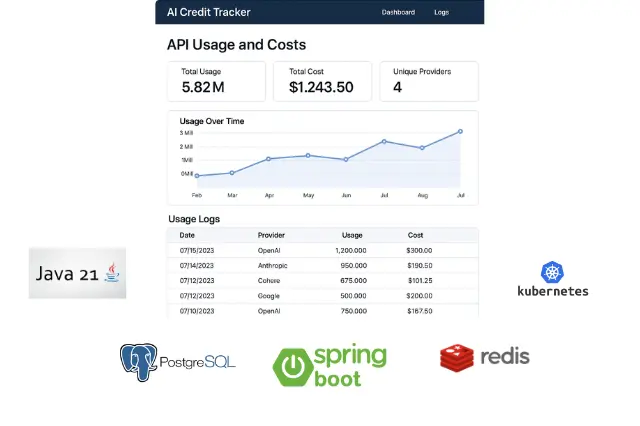
Task: Select the Unique Providers 4 card
Action: (x=429, y=81)
